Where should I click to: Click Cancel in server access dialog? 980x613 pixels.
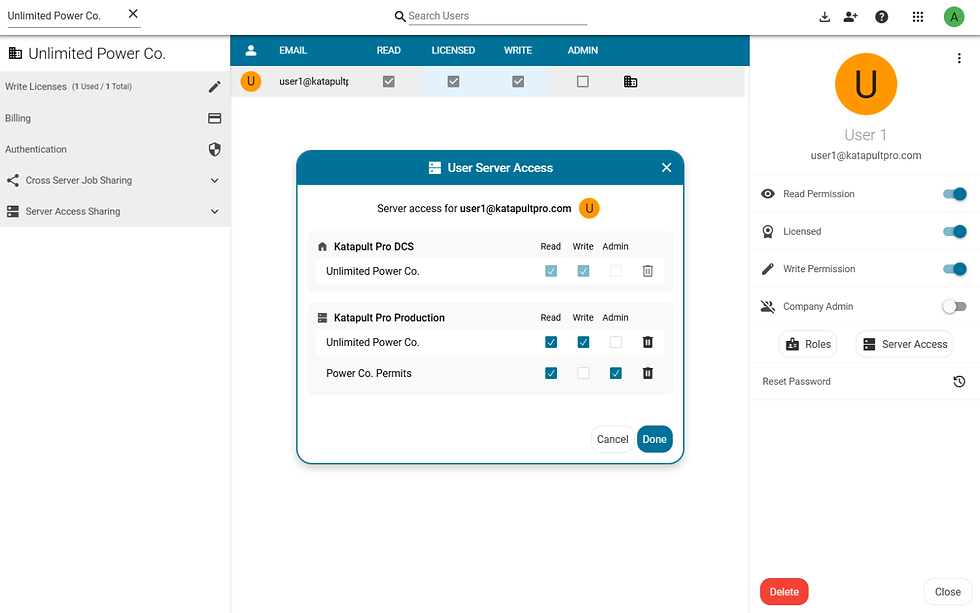pyautogui.click(x=612, y=439)
